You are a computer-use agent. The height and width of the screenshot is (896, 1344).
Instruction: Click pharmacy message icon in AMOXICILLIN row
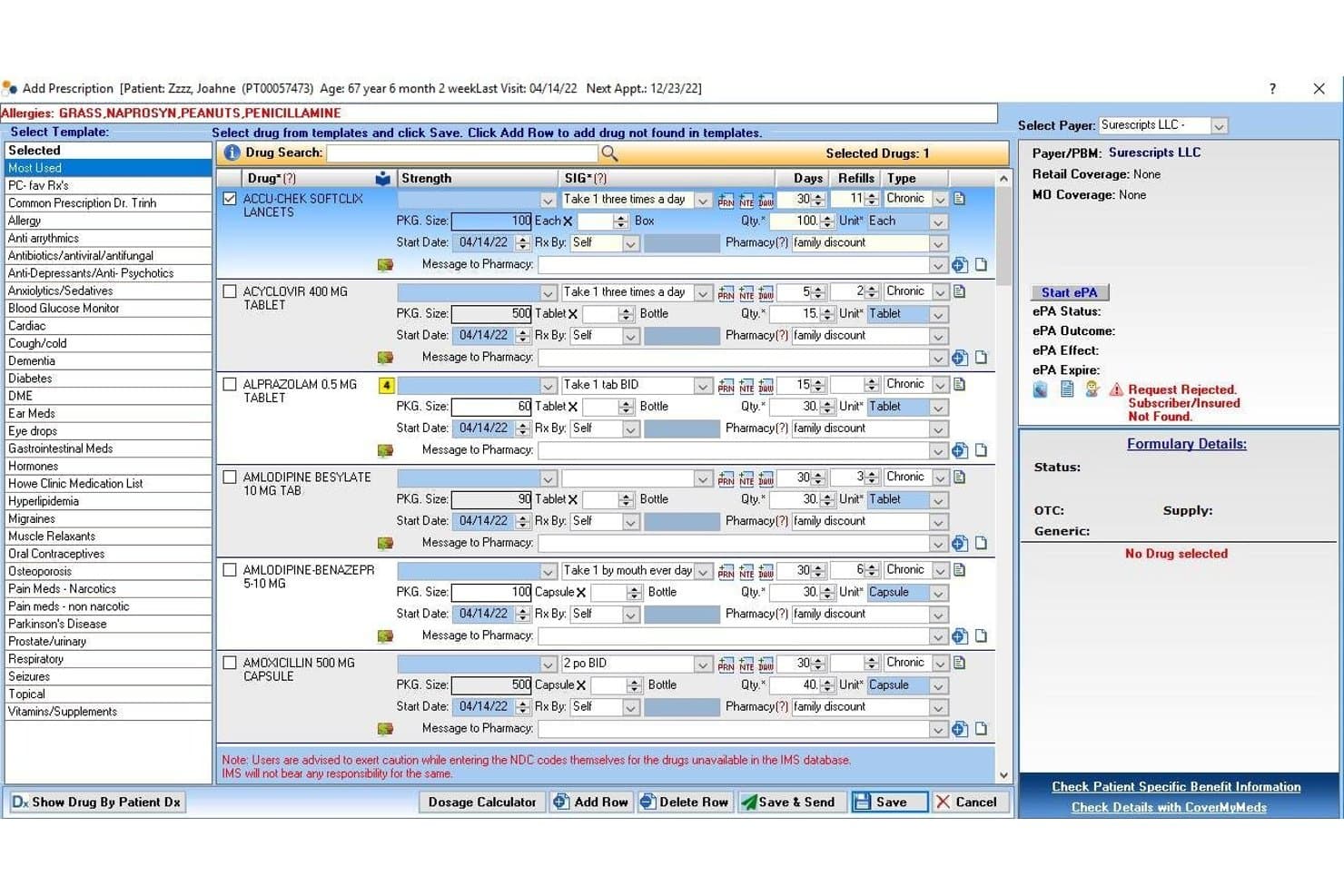pos(385,729)
